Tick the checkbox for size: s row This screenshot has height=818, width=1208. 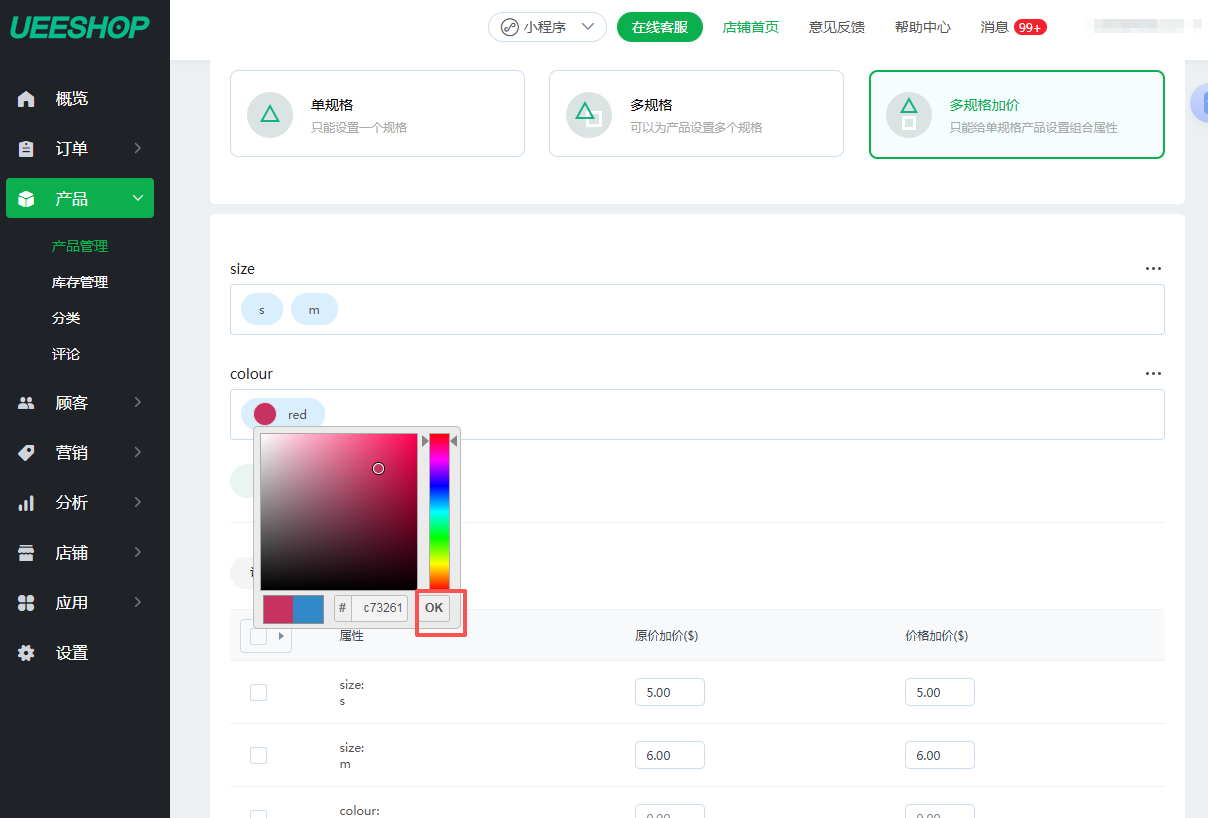pos(258,692)
